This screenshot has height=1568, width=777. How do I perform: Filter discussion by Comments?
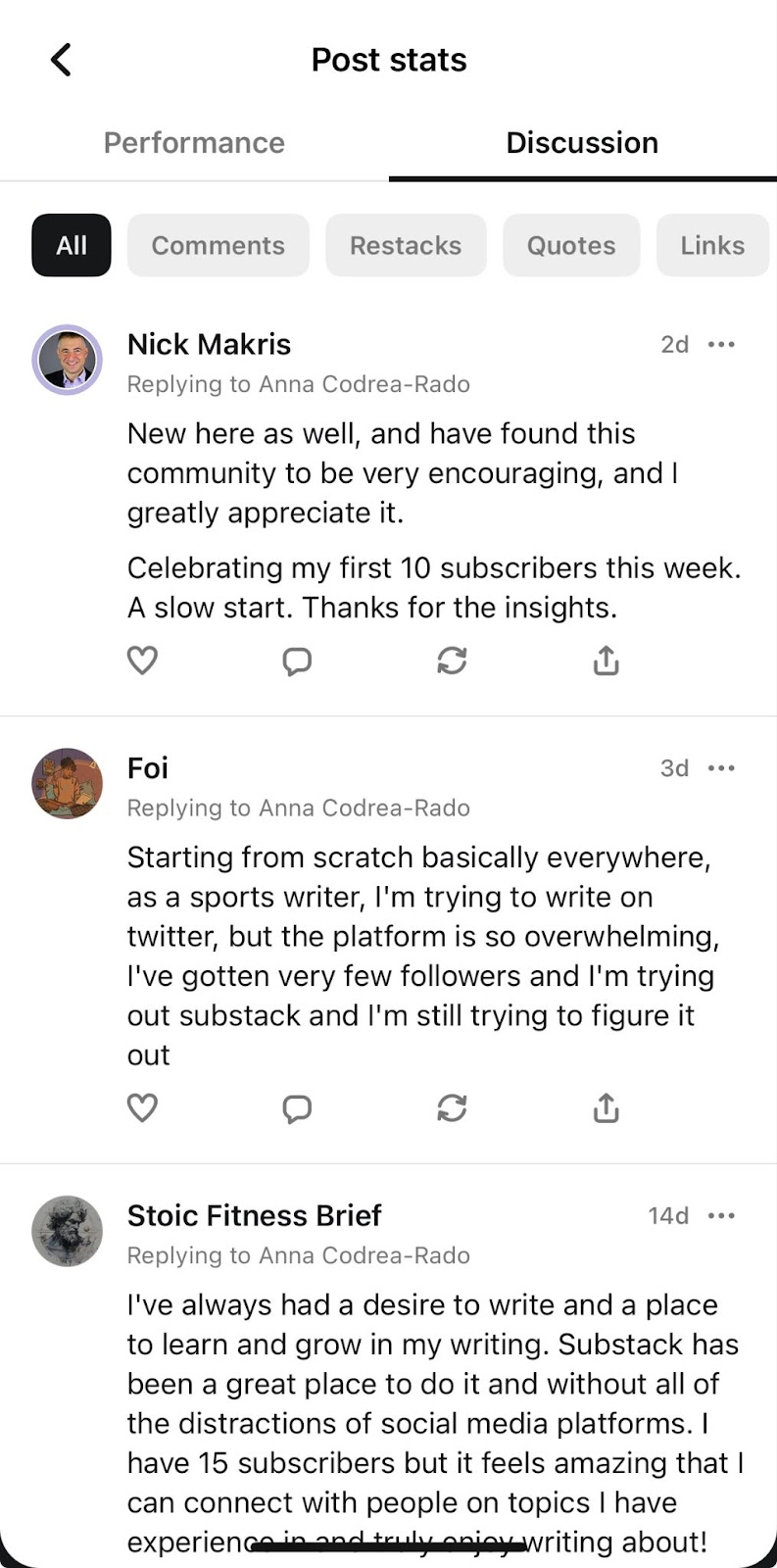tap(218, 245)
